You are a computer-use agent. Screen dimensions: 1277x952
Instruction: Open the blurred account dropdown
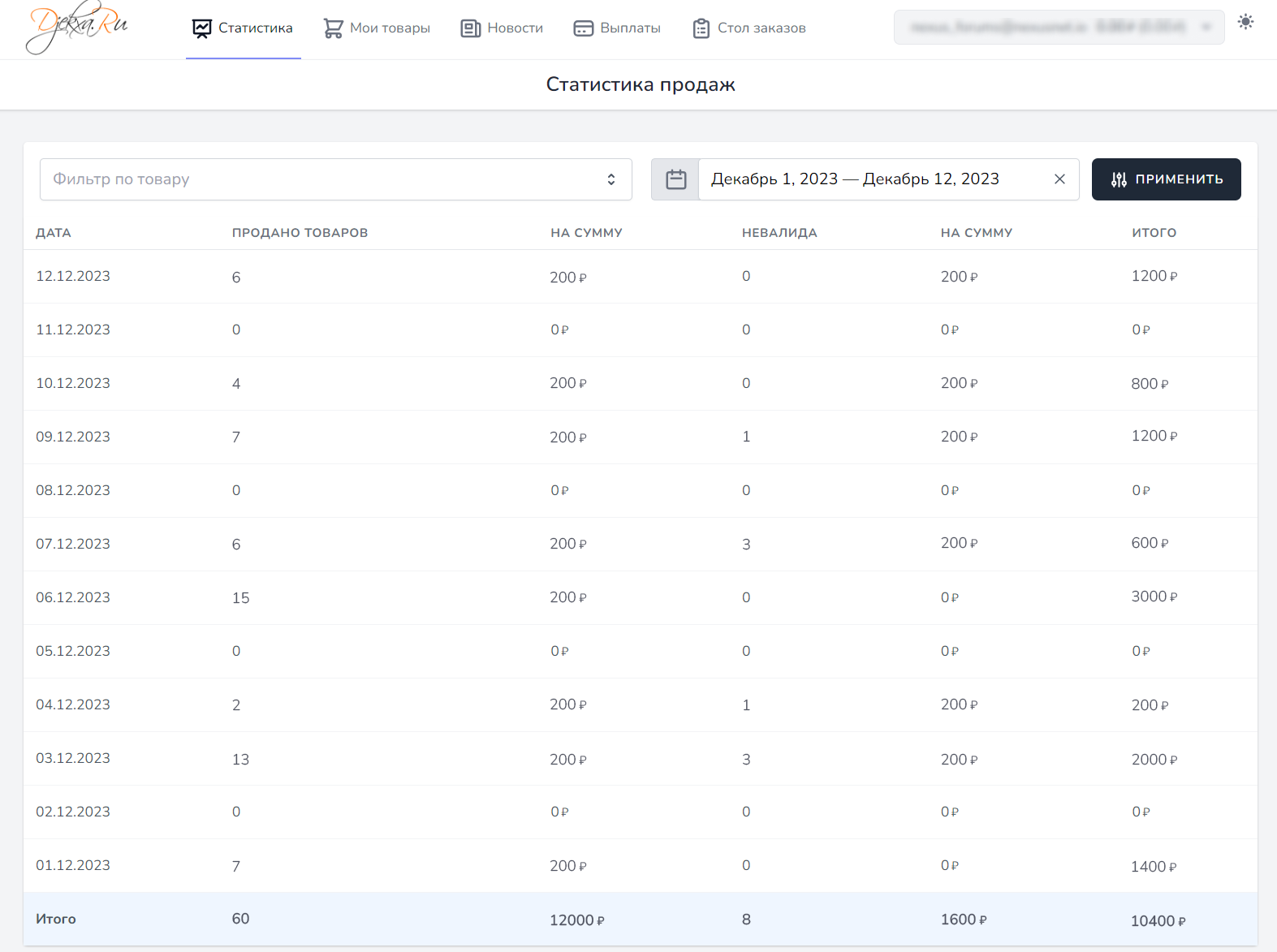(x=1059, y=28)
